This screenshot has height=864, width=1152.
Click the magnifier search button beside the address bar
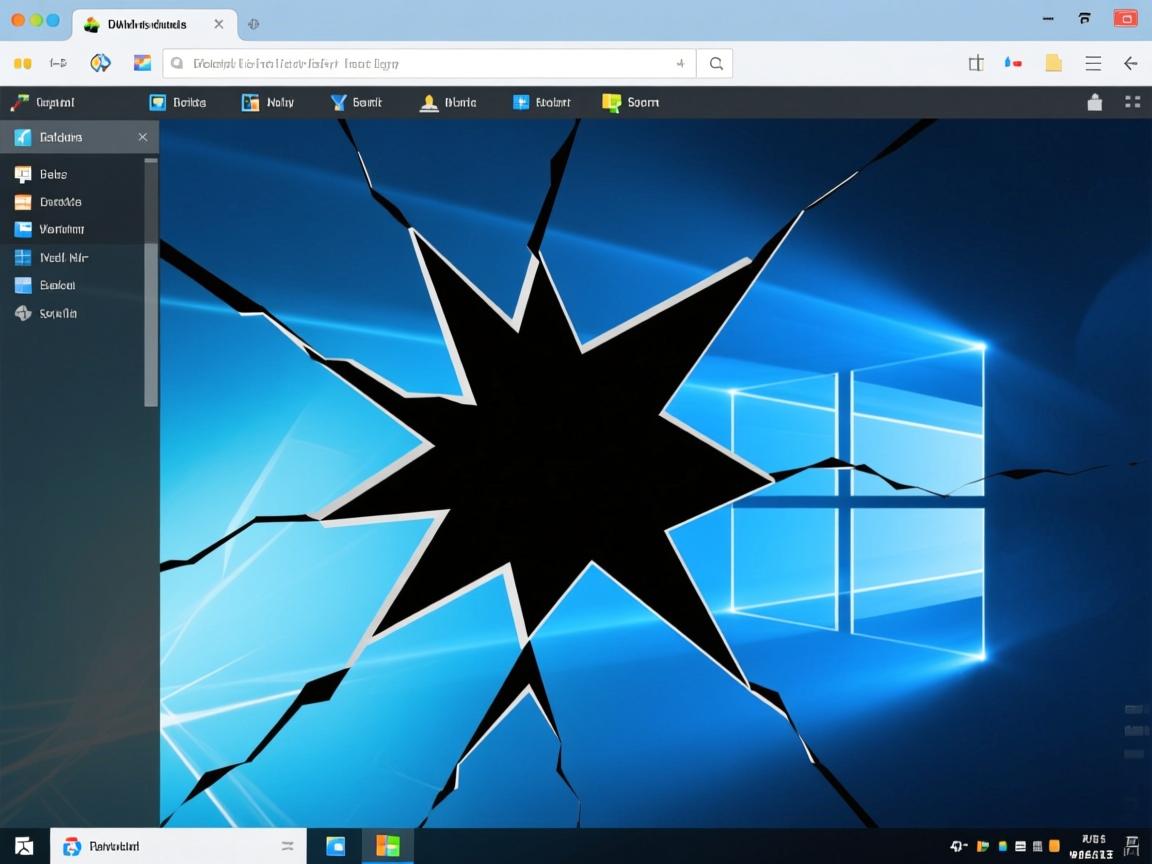(716, 63)
